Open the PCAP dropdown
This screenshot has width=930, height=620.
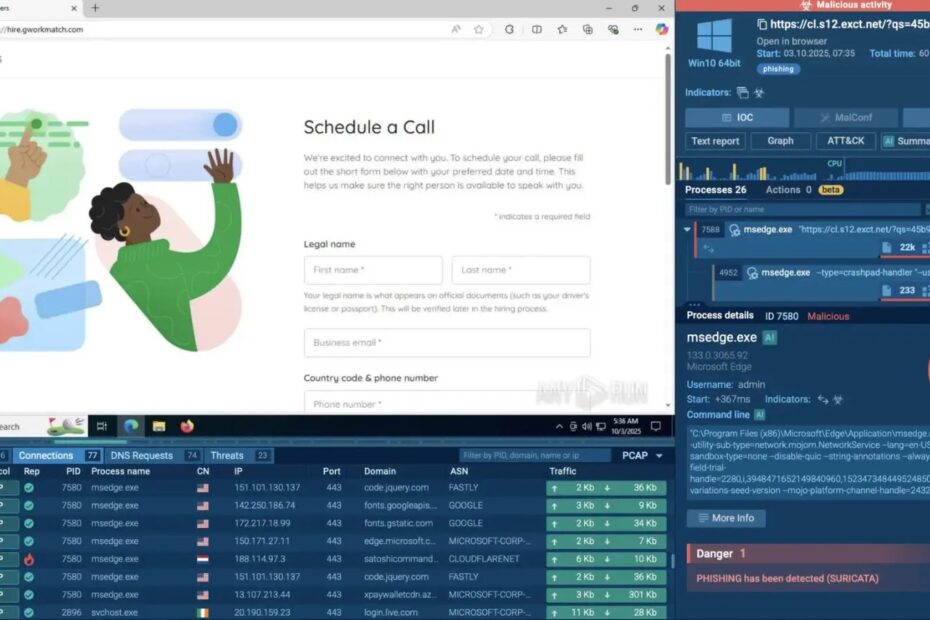pyautogui.click(x=642, y=456)
